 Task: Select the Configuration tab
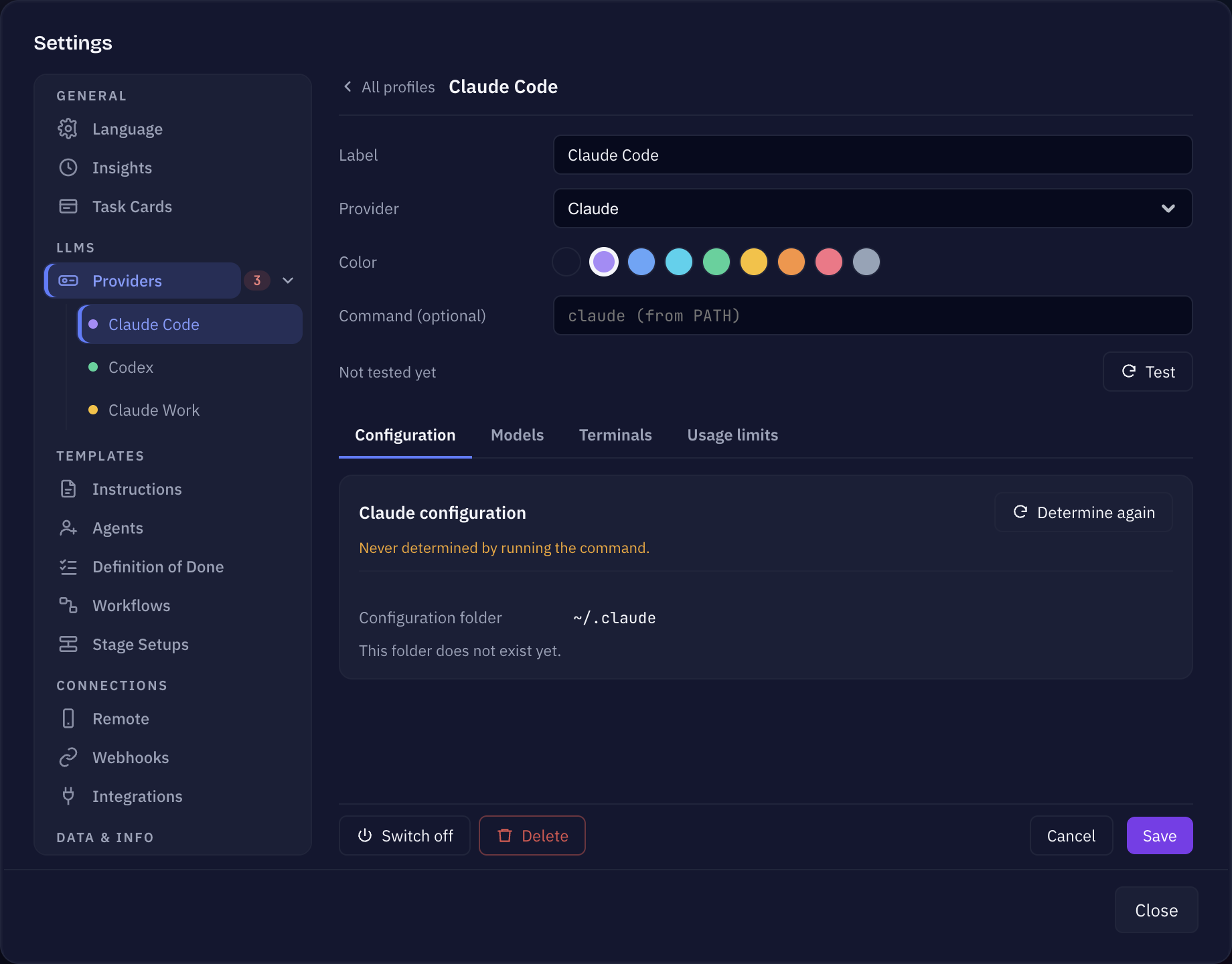point(405,435)
